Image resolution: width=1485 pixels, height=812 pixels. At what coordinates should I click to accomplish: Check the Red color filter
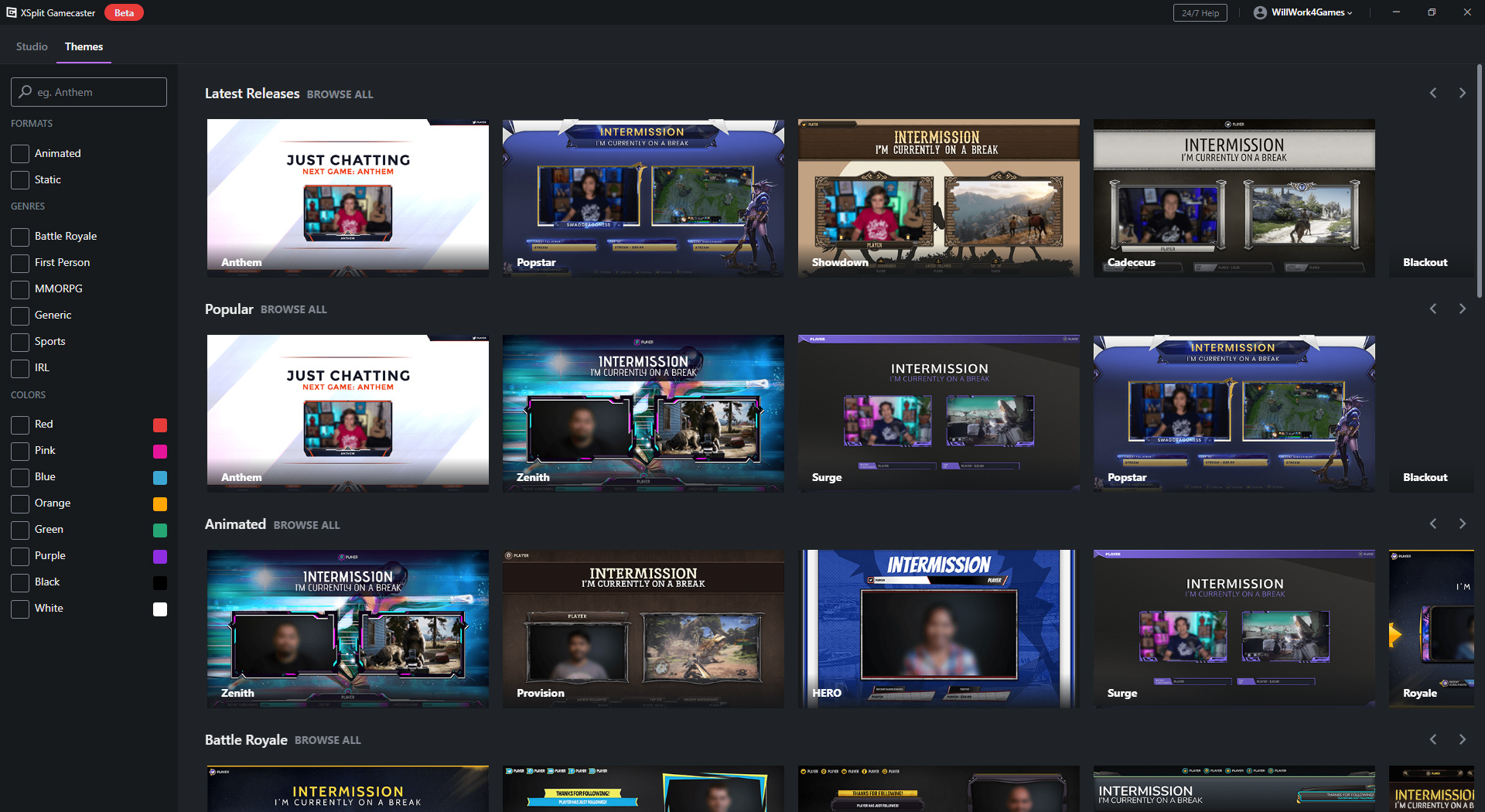[x=20, y=425]
